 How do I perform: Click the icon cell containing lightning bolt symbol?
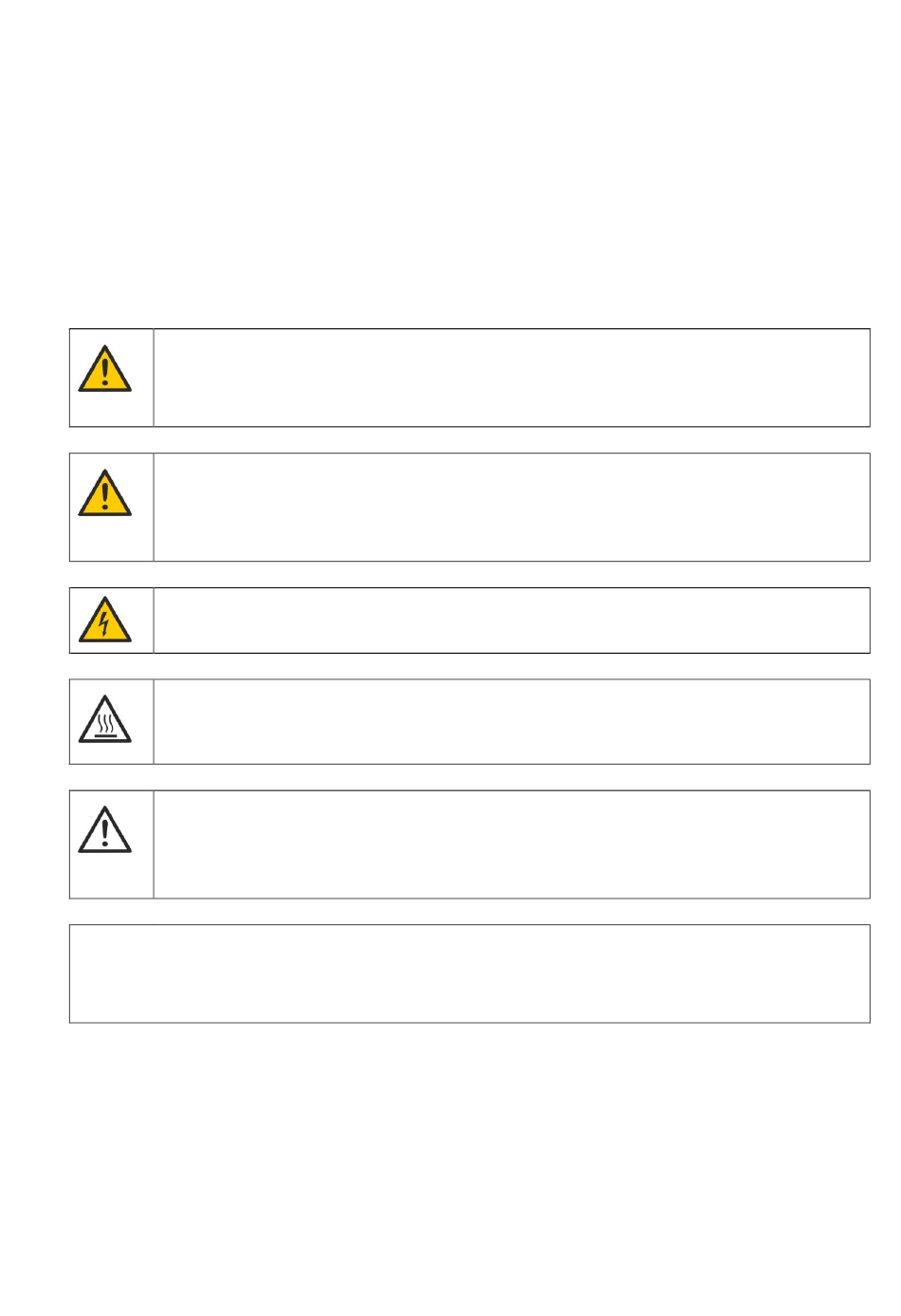[x=111, y=621]
